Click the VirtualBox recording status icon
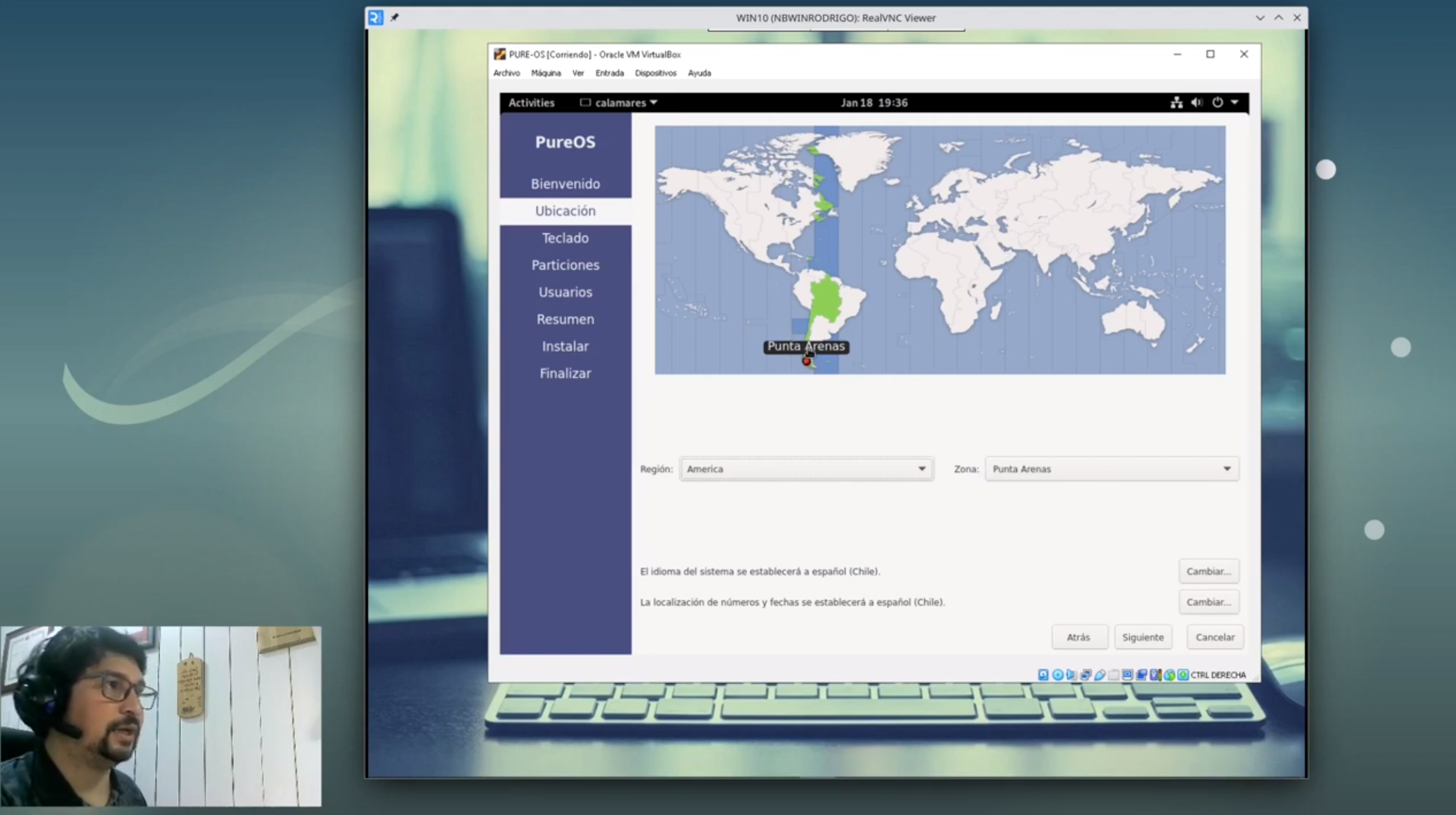Screen dimensions: 1456x815 [1141, 675]
